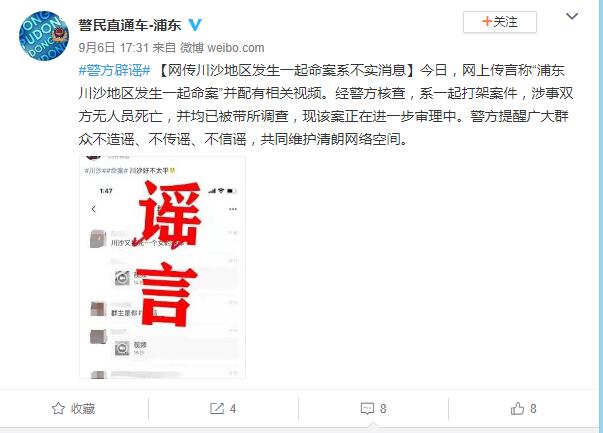This screenshot has height=433, width=603.
Task: Click the like count 8
Action: [x=533, y=408]
